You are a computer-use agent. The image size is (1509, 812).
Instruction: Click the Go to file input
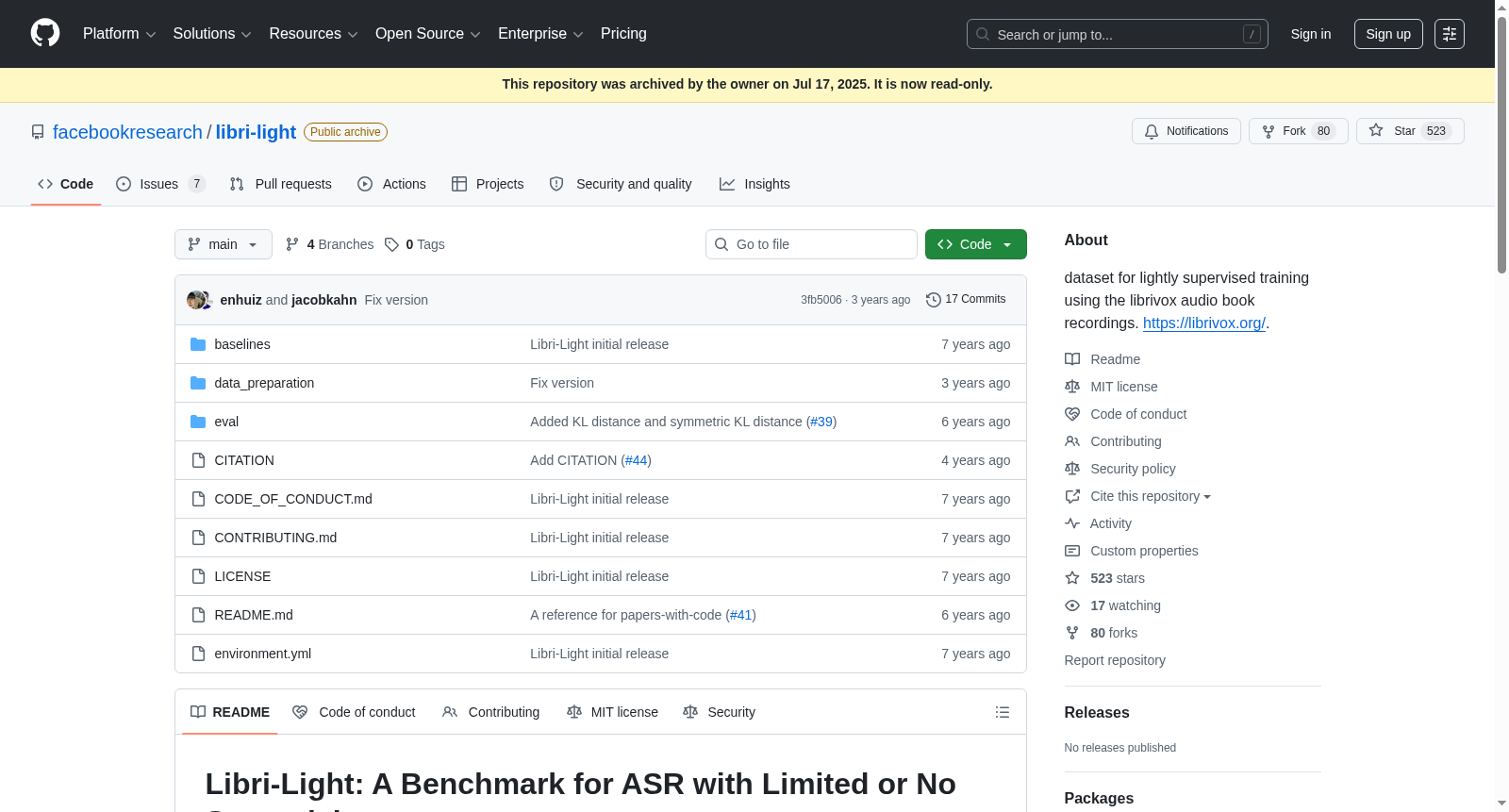point(811,244)
